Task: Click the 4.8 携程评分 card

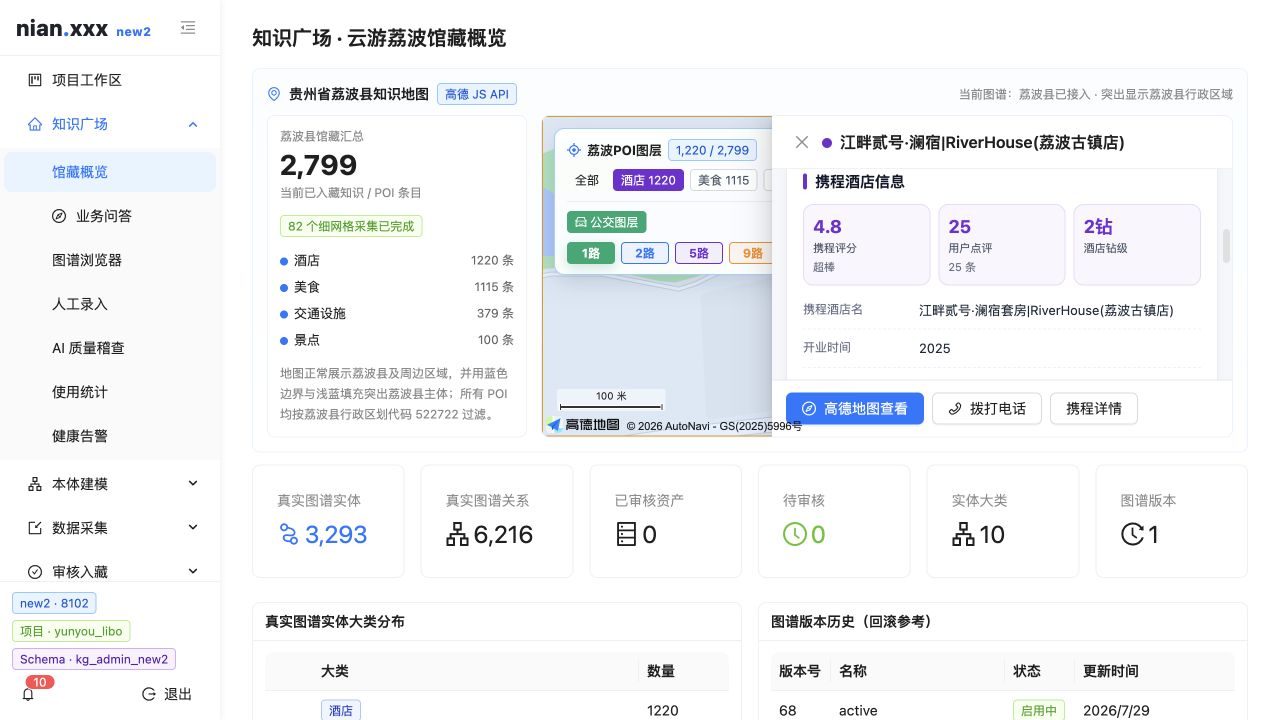Action: (x=867, y=245)
